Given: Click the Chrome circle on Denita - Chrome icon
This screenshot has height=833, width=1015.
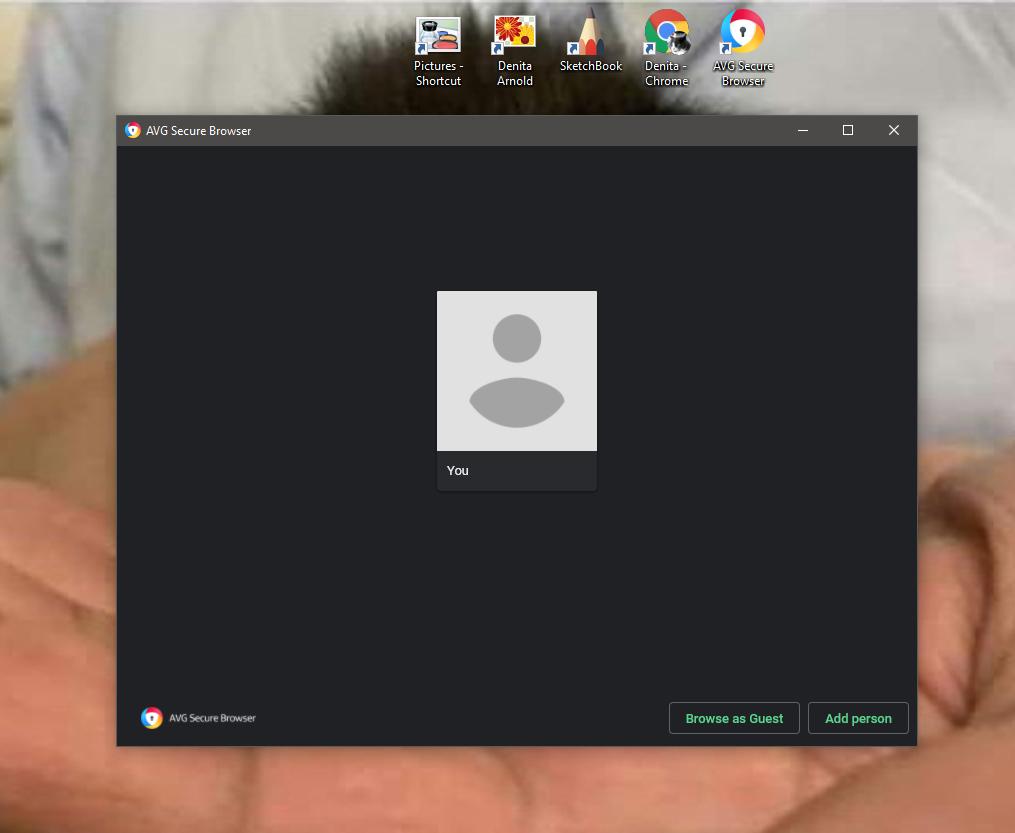Looking at the screenshot, I should coord(666,28).
